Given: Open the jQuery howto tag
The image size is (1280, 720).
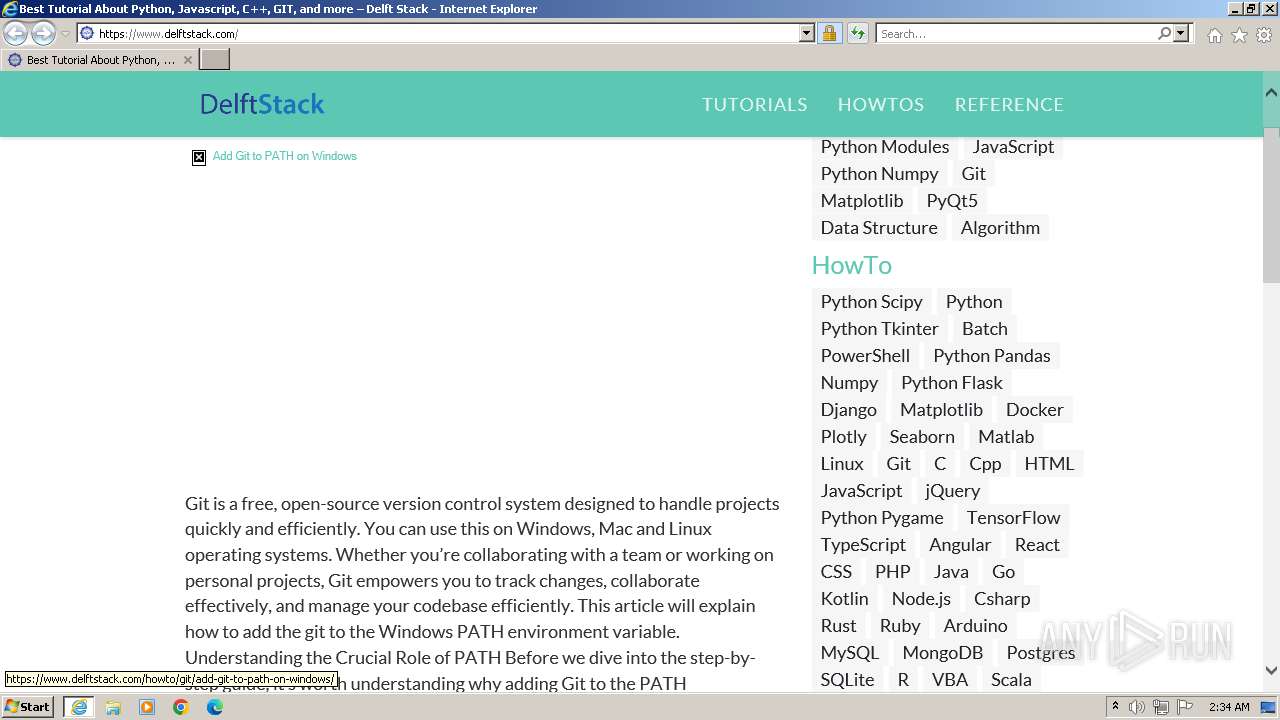Looking at the screenshot, I should click(952, 490).
